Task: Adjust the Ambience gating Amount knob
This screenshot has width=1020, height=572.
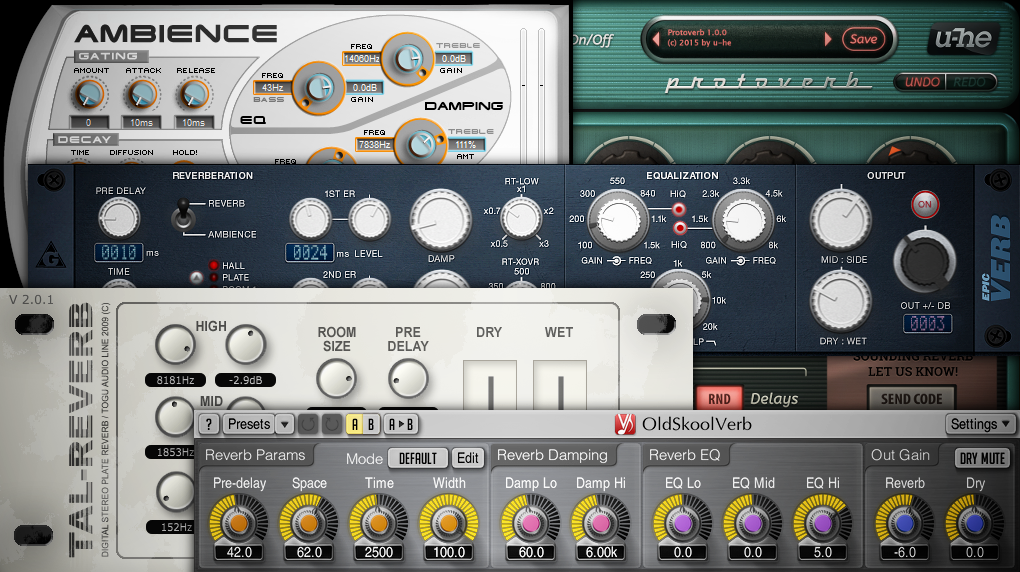Action: 90,95
